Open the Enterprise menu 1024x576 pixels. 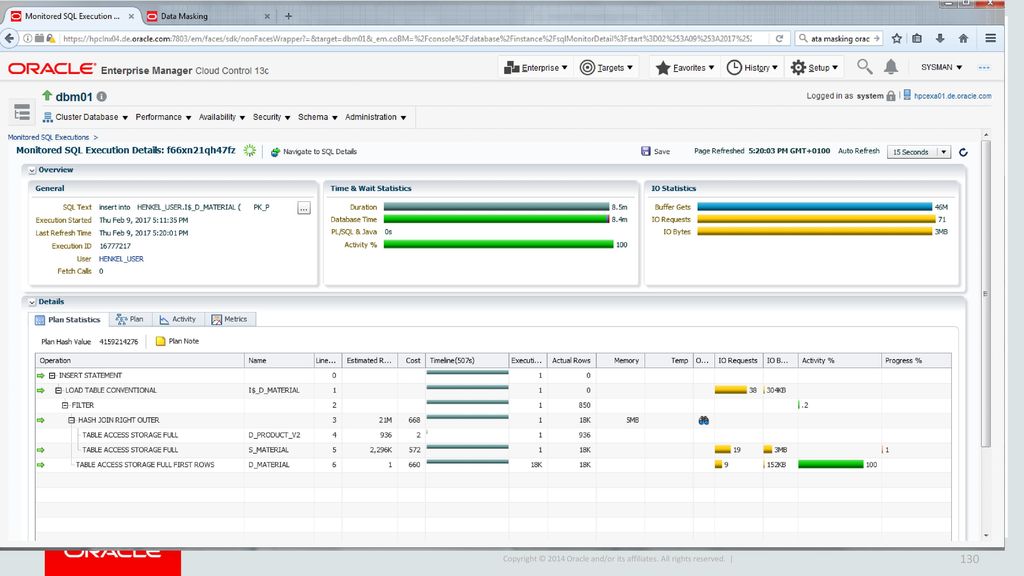[x=536, y=67]
